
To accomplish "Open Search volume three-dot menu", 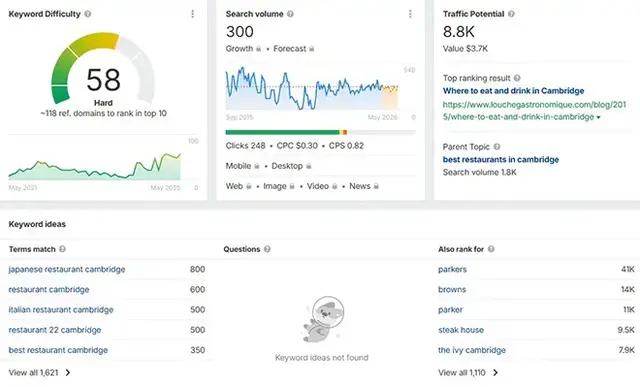I will (410, 14).
